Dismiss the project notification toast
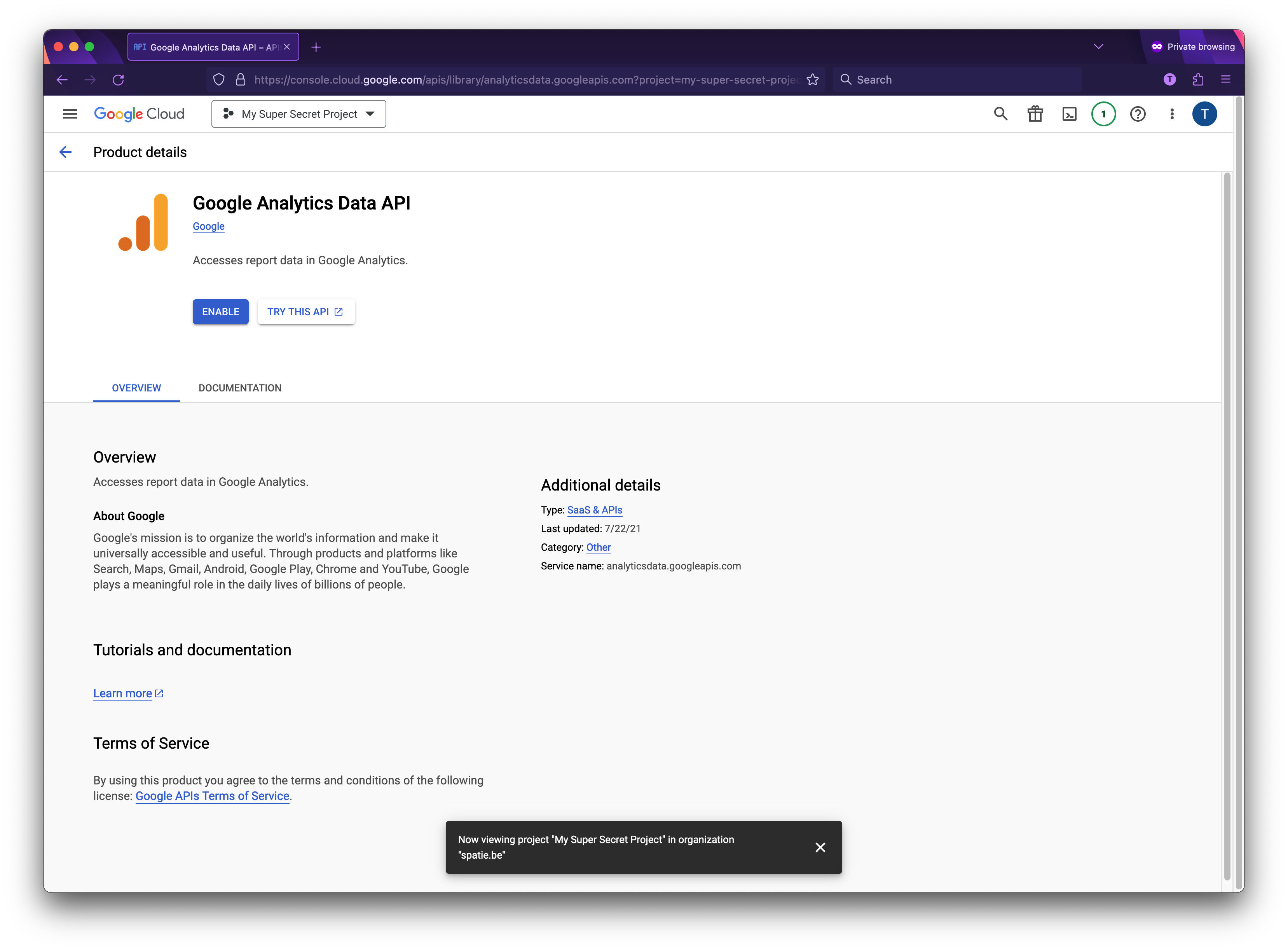 820,847
